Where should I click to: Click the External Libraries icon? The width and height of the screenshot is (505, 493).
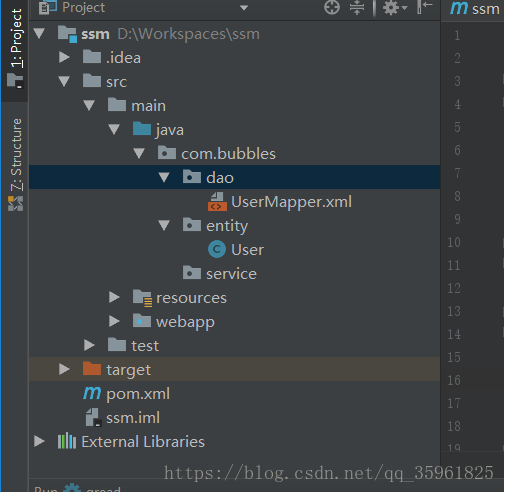point(67,441)
